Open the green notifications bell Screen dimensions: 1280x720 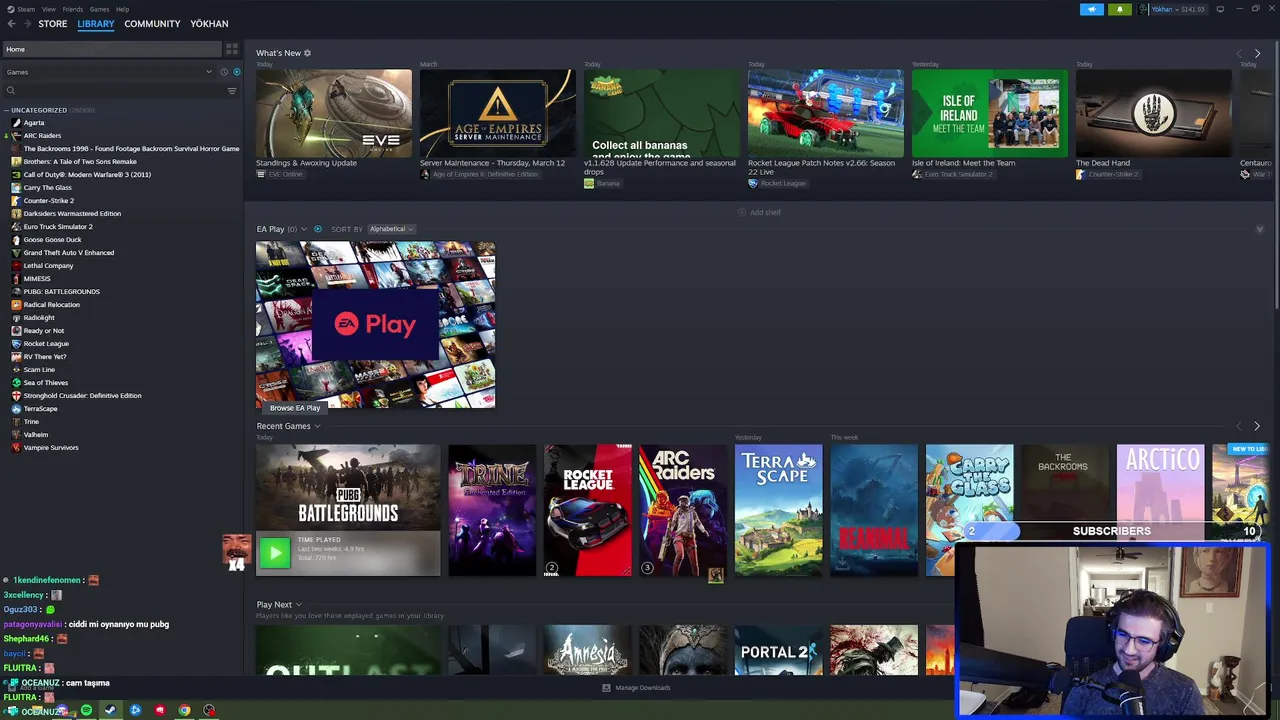(1119, 9)
